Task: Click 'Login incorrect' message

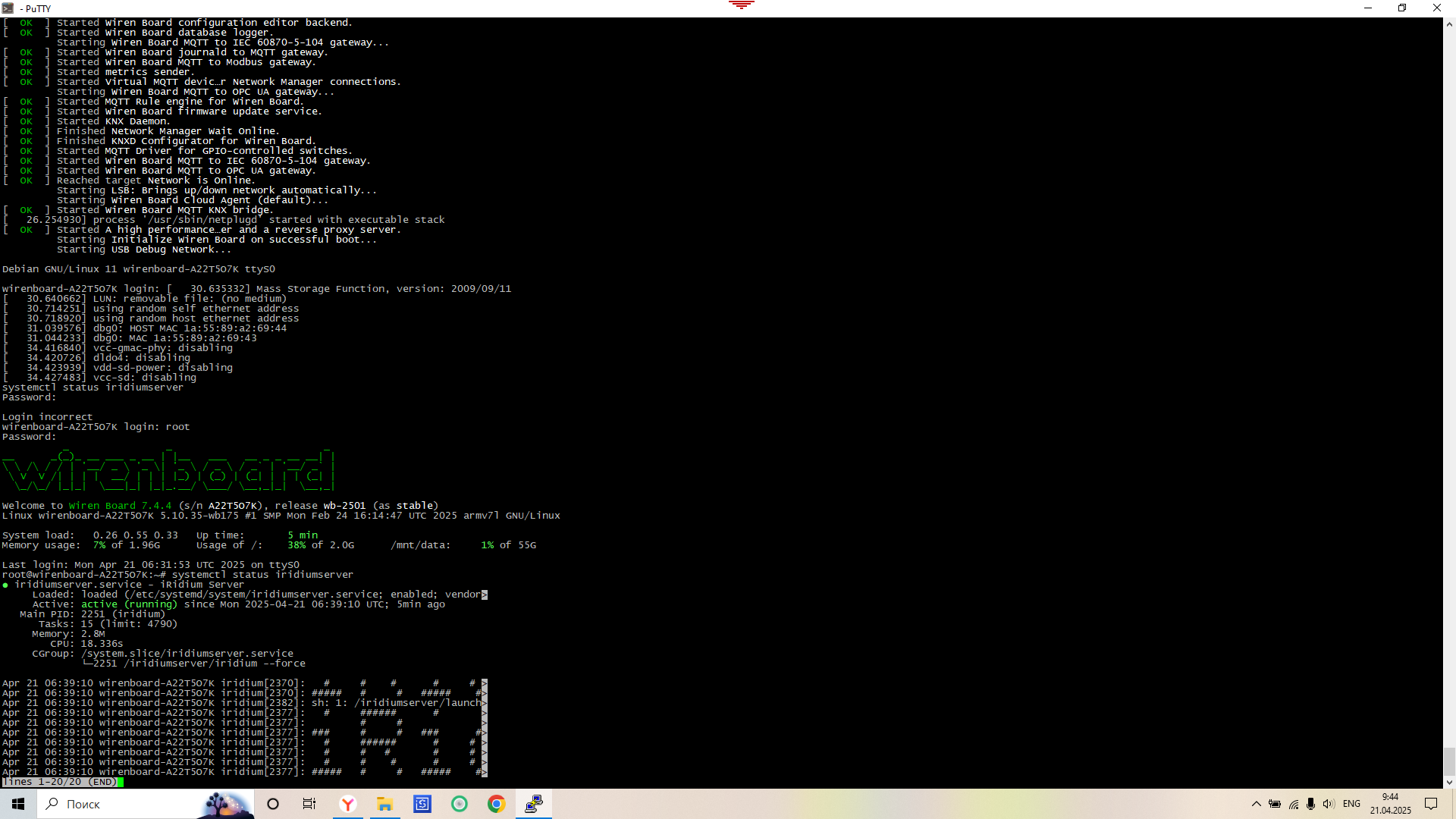Action: pyautogui.click(x=47, y=417)
